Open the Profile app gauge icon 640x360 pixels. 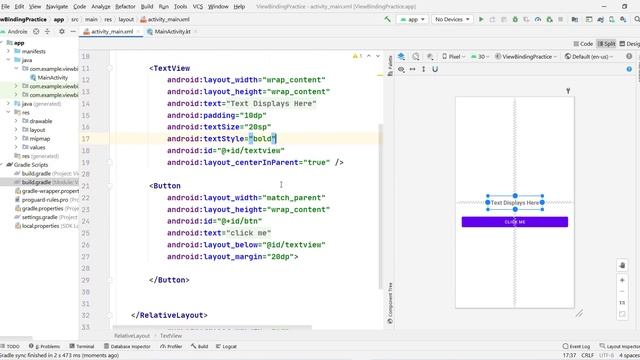click(538, 19)
